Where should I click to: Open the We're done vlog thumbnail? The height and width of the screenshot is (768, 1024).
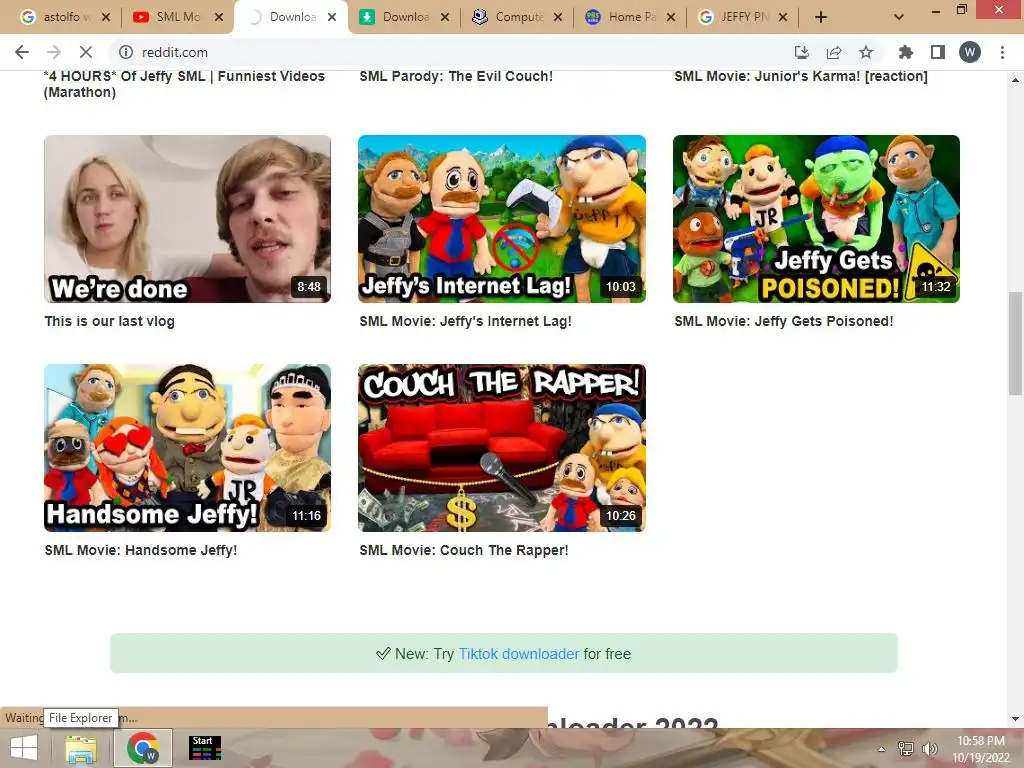[187, 219]
